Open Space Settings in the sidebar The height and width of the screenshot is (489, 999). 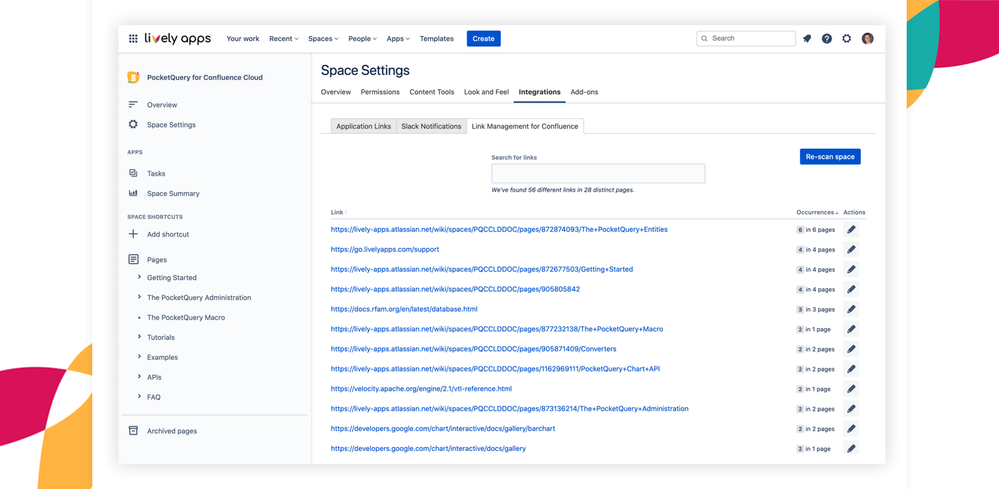171,125
